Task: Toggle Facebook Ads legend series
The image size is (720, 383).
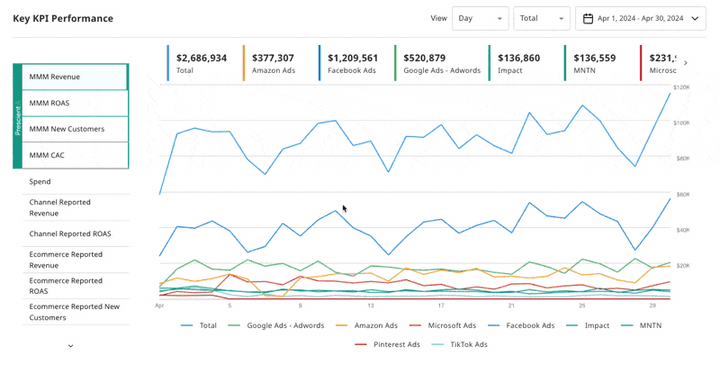Action: coord(521,326)
